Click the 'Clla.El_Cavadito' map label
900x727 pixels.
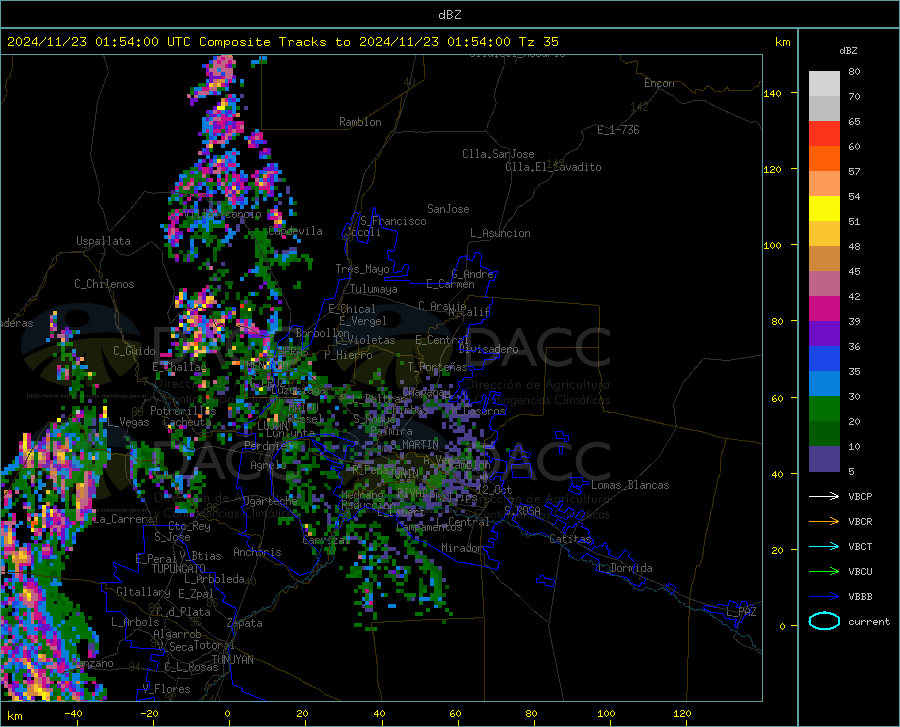coord(553,167)
